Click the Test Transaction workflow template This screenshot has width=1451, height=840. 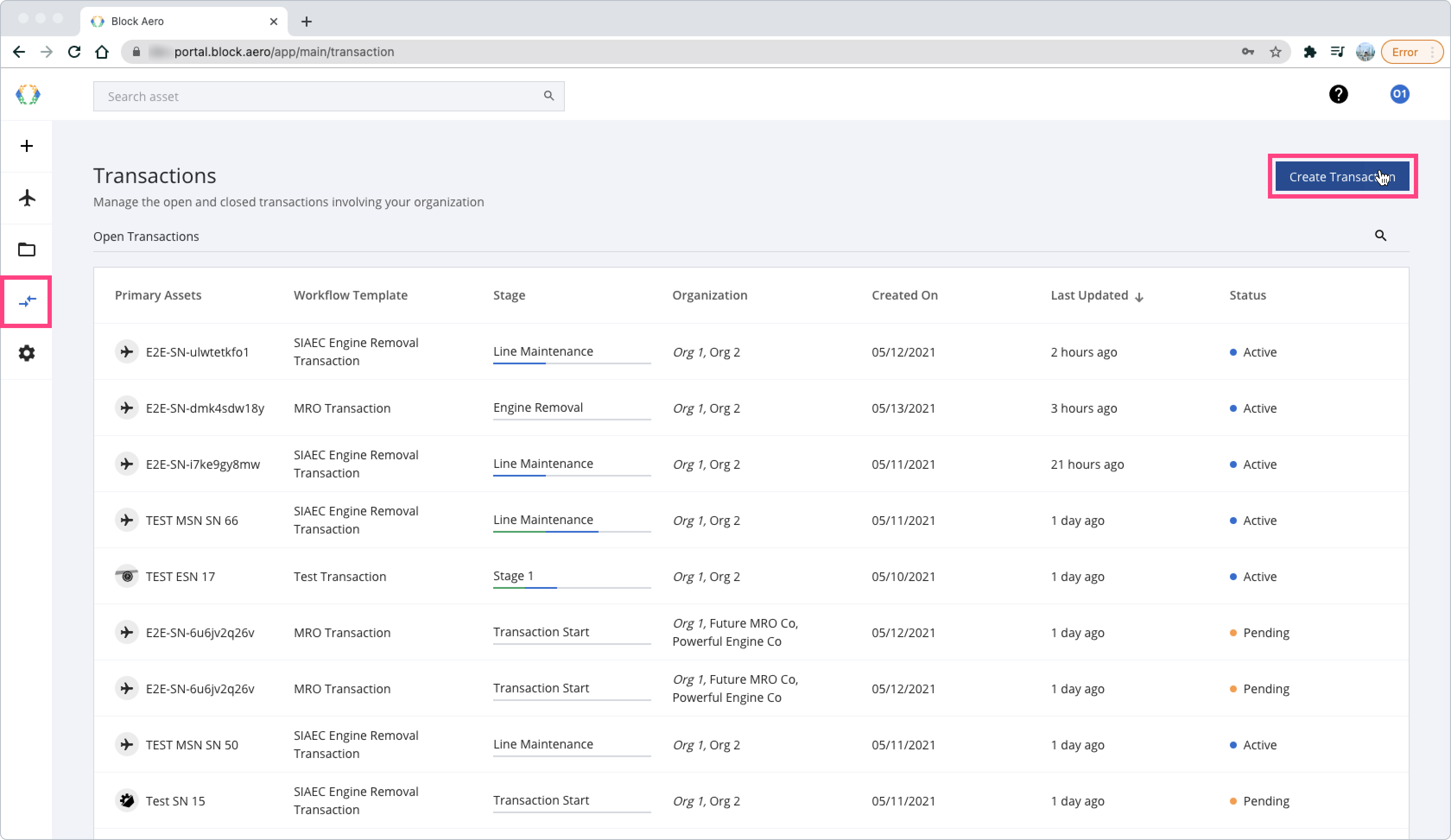pyautogui.click(x=340, y=577)
